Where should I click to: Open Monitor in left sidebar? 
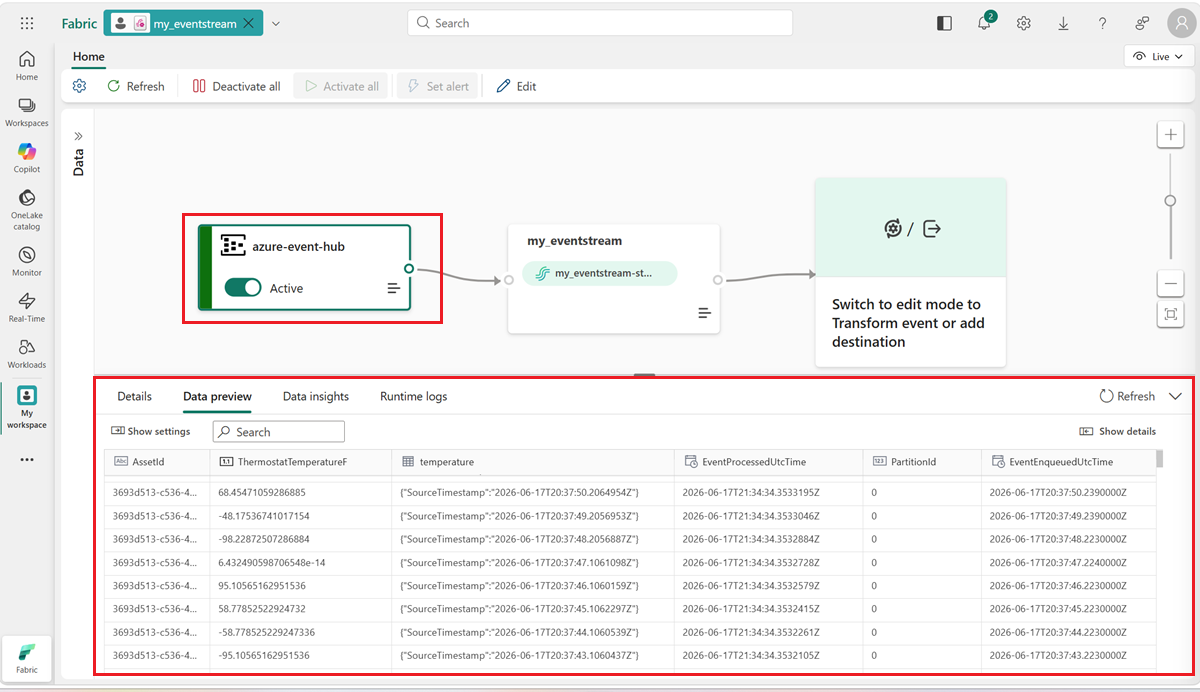tap(27, 261)
